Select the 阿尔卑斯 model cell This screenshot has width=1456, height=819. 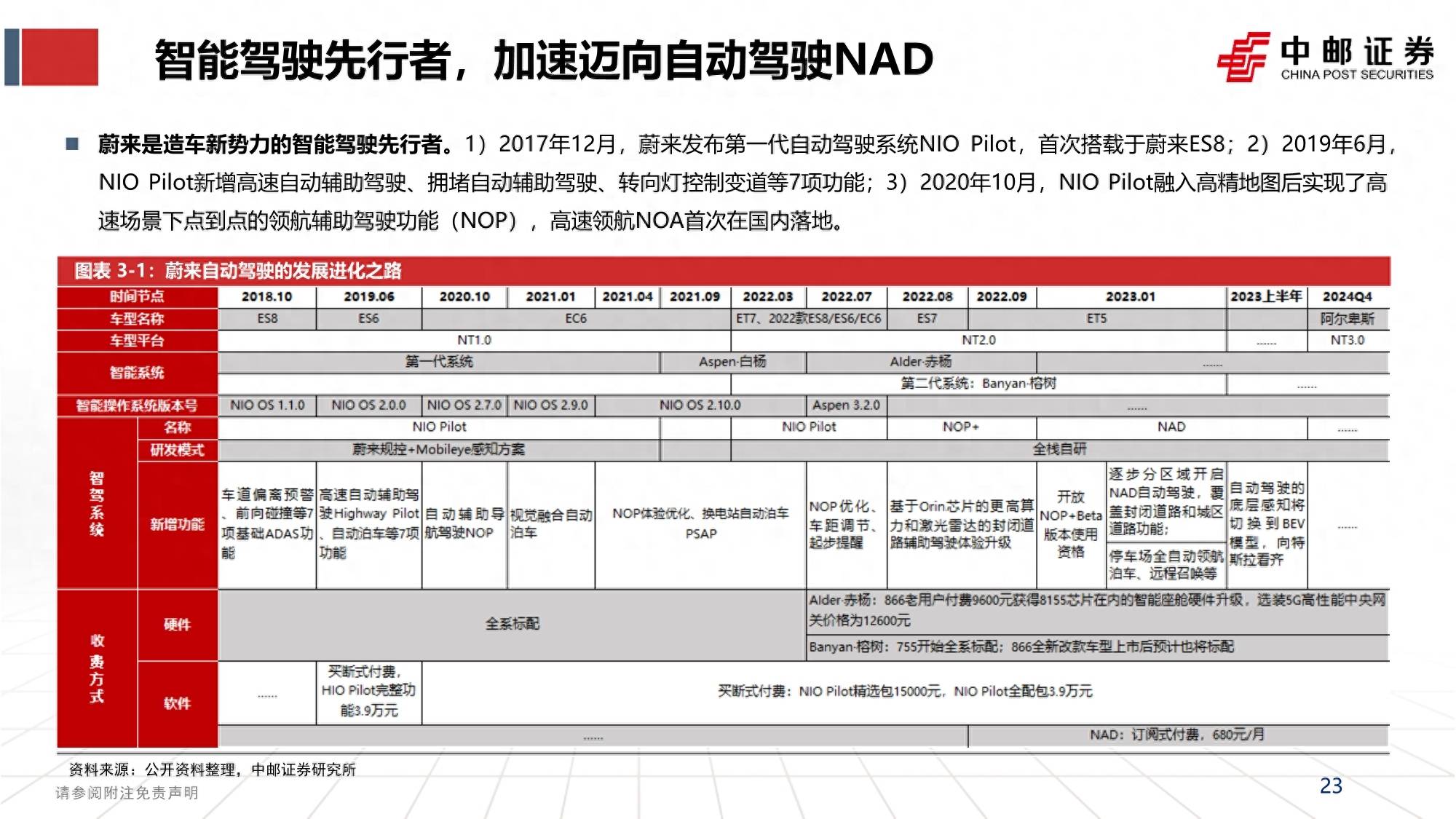point(1348,318)
